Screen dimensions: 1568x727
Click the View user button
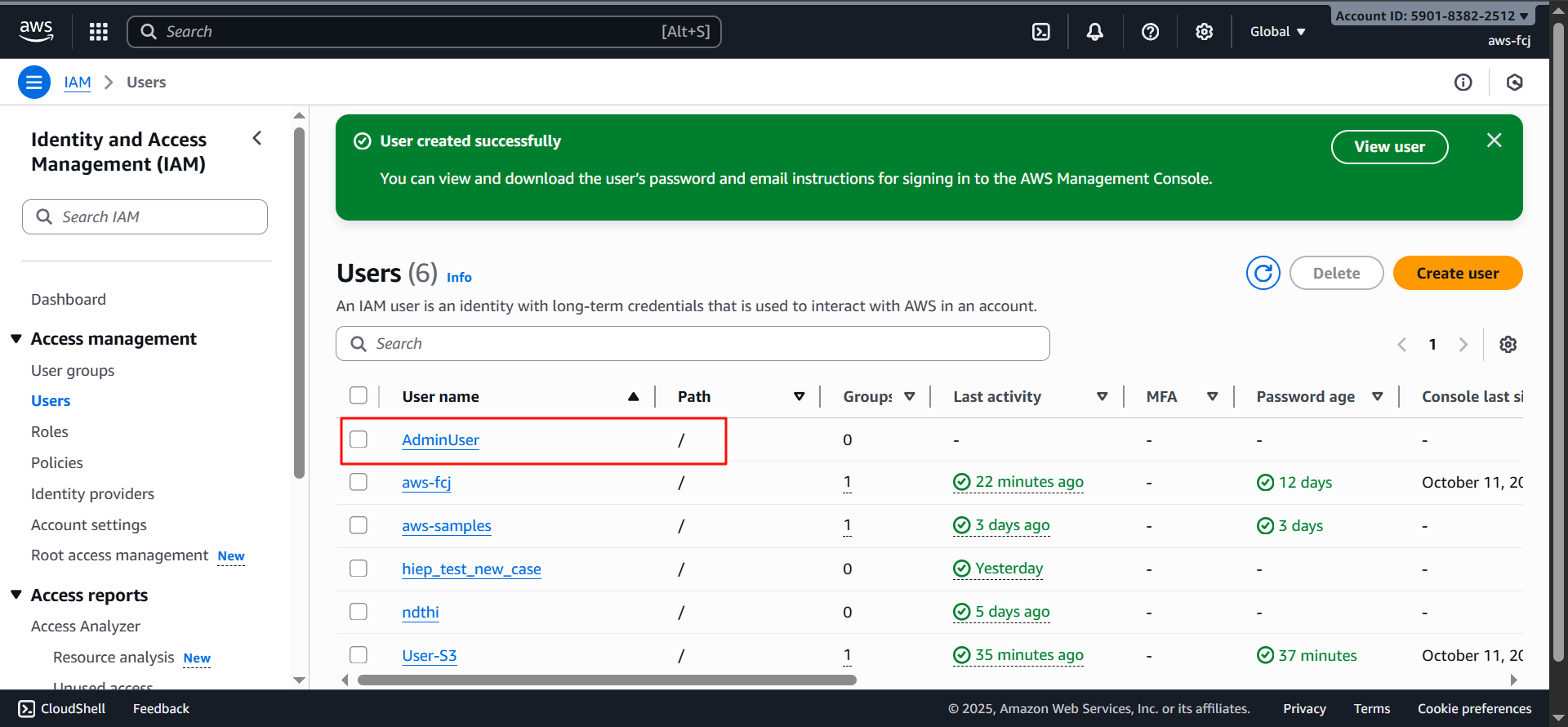pos(1390,147)
